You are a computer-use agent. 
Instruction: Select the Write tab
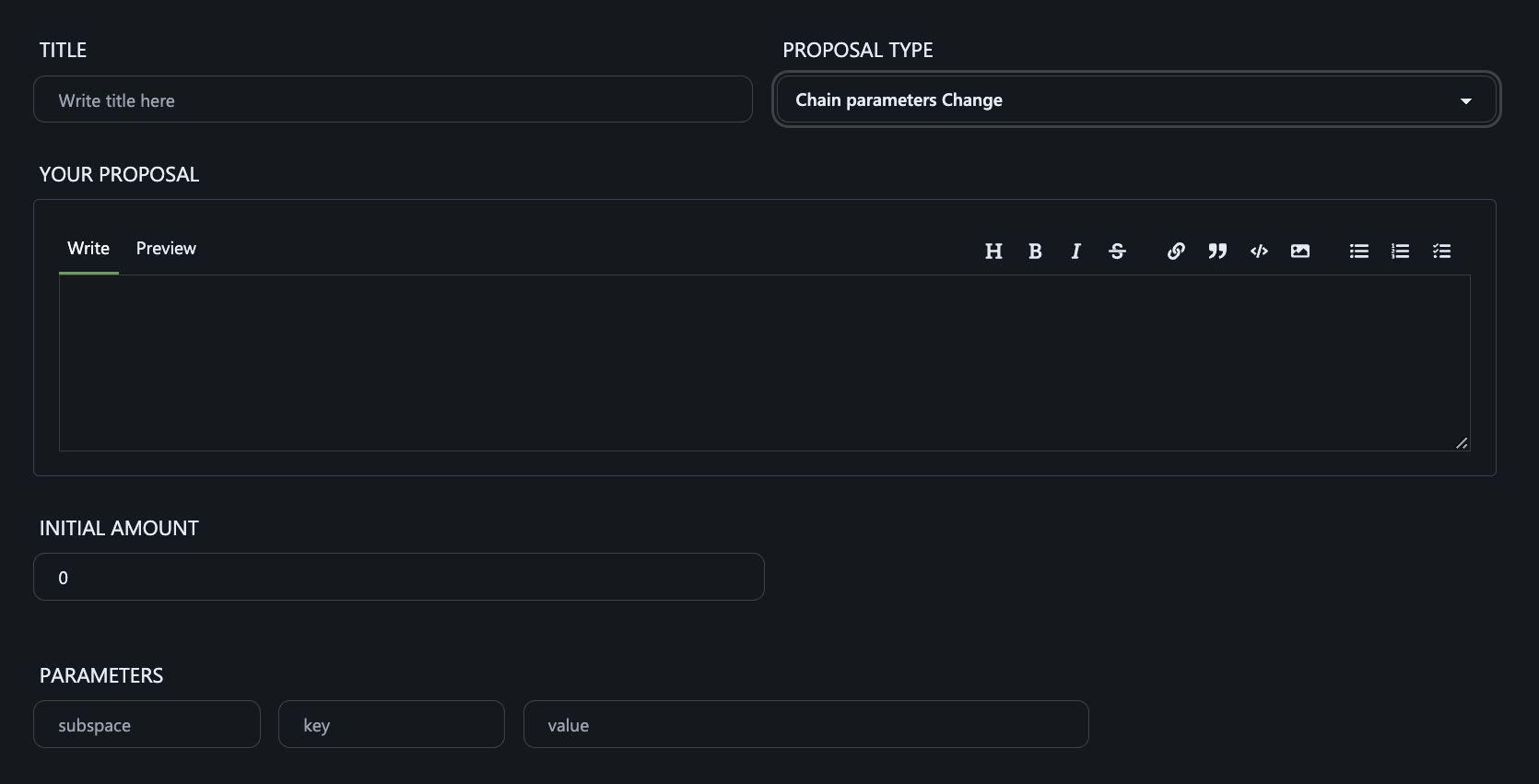point(88,249)
